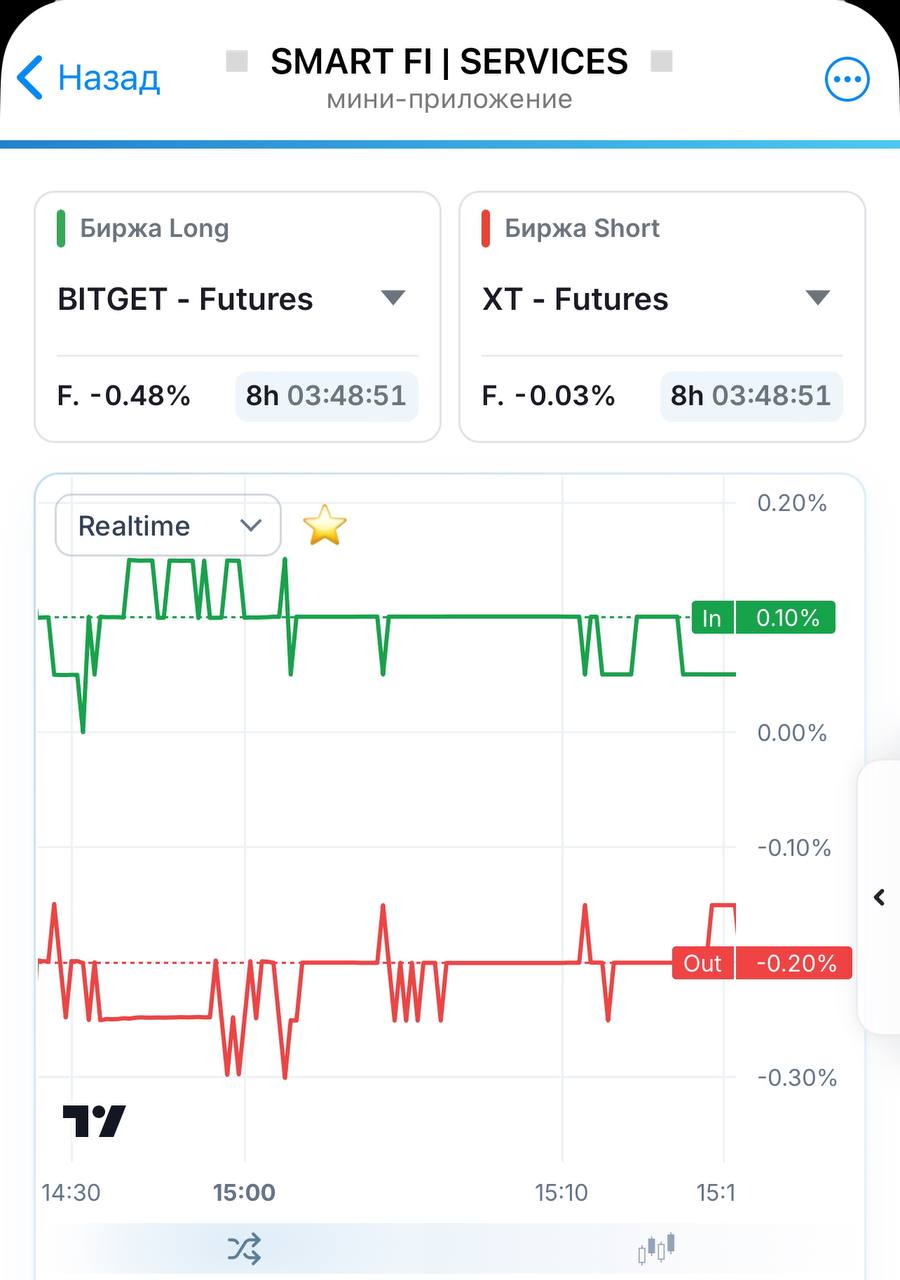
Task: Click the green In 0.10% price label
Action: point(763,618)
